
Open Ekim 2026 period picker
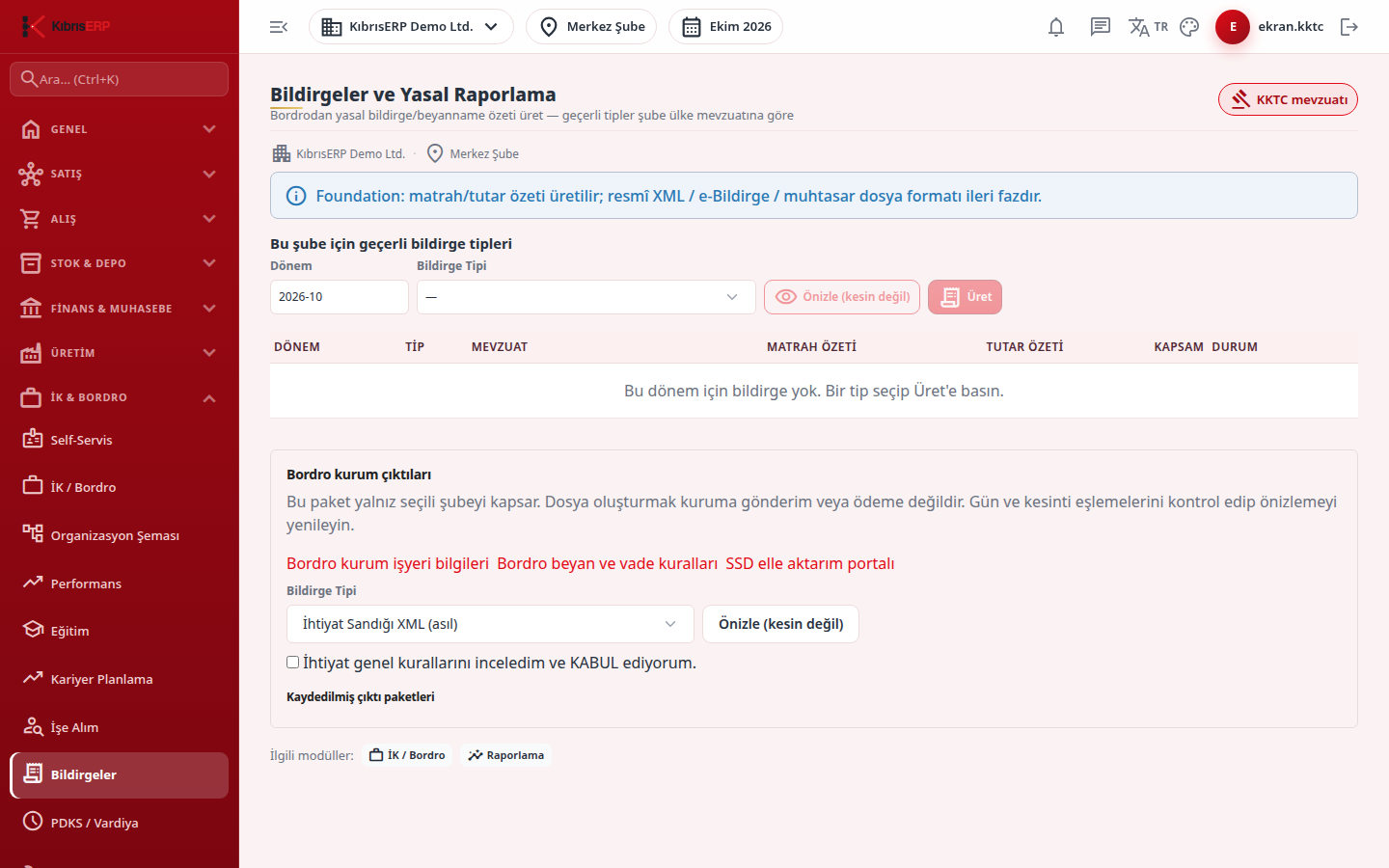click(725, 27)
